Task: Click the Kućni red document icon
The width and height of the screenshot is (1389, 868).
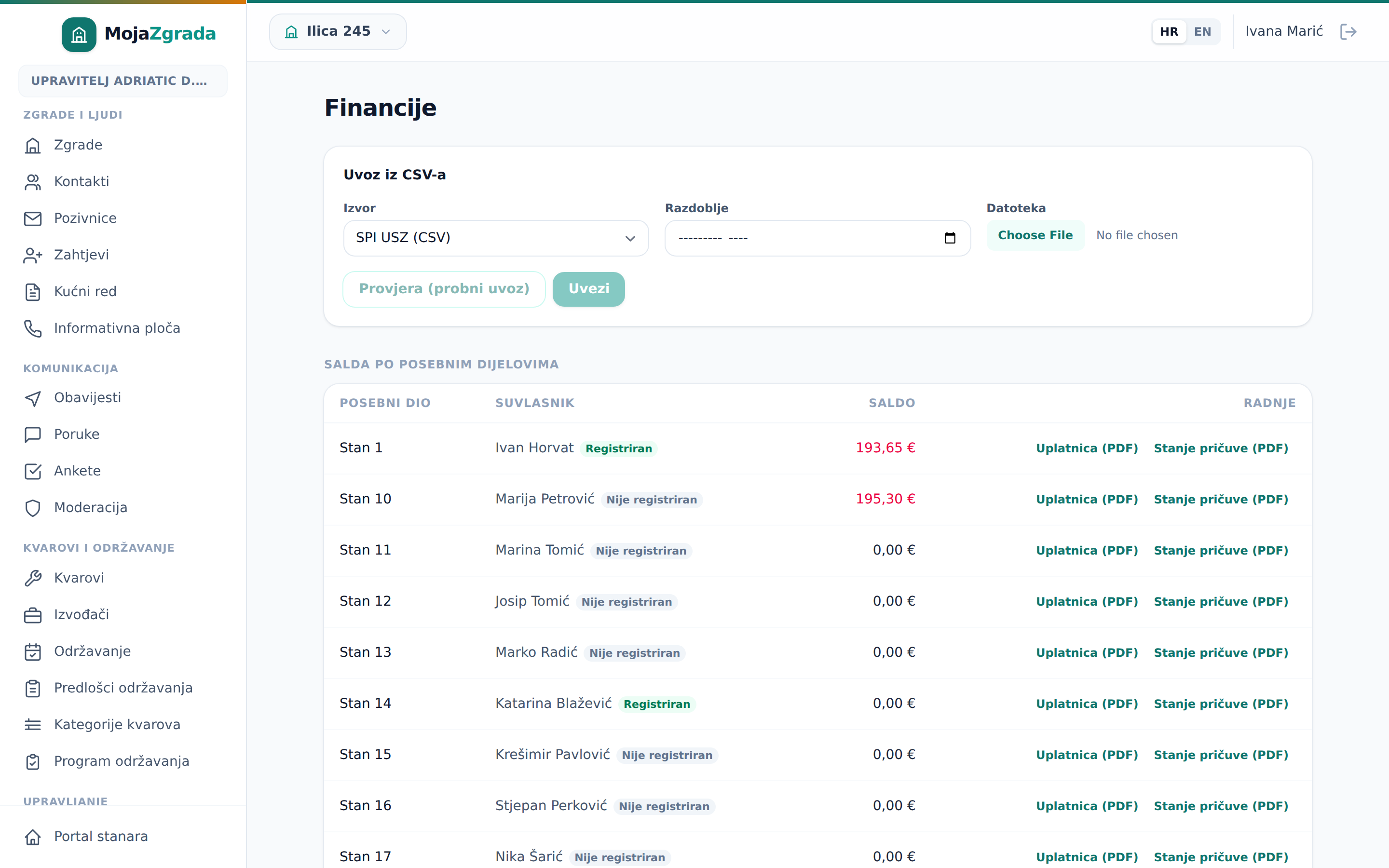Action: pyautogui.click(x=33, y=292)
